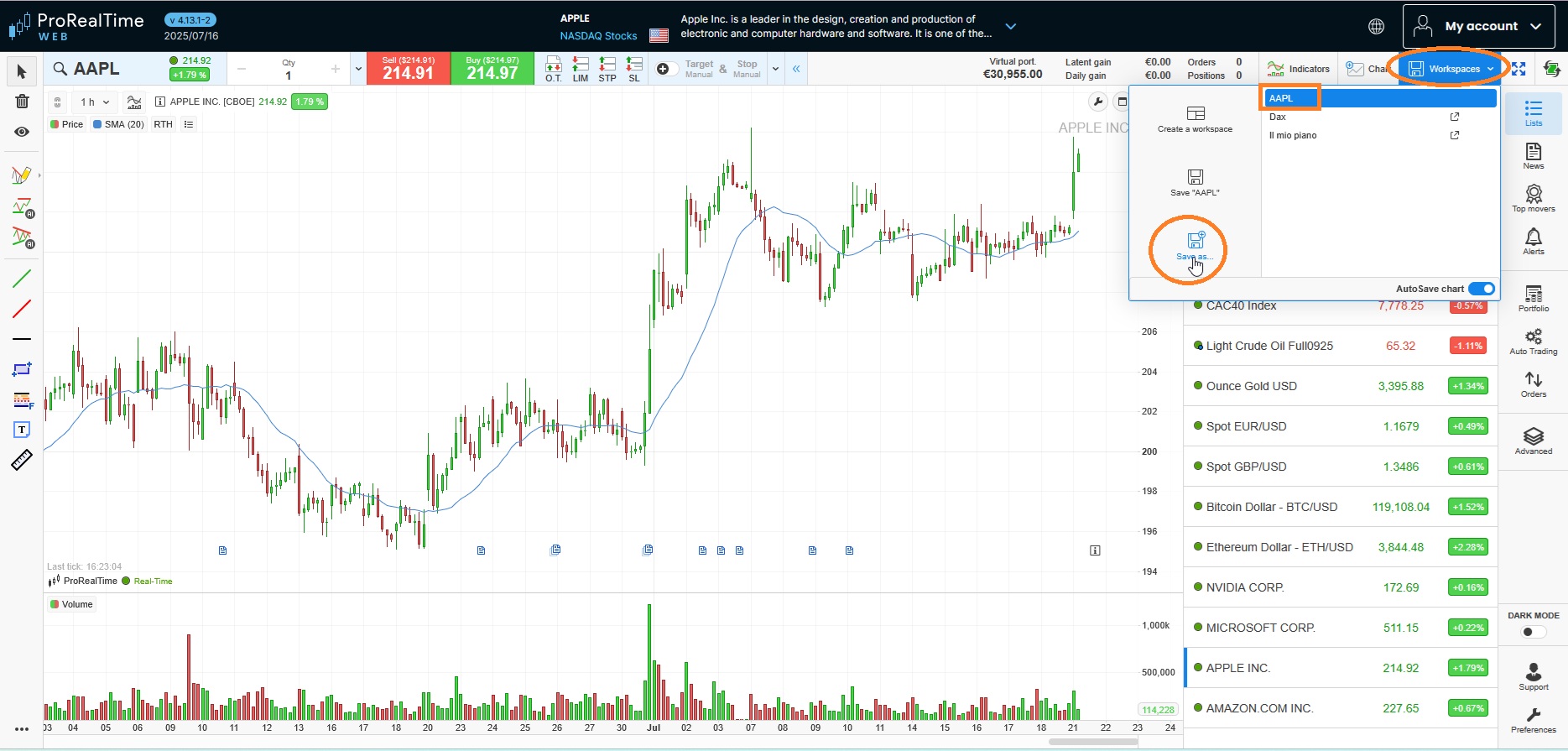Click the green Buy 214.97 button

pyautogui.click(x=492, y=69)
